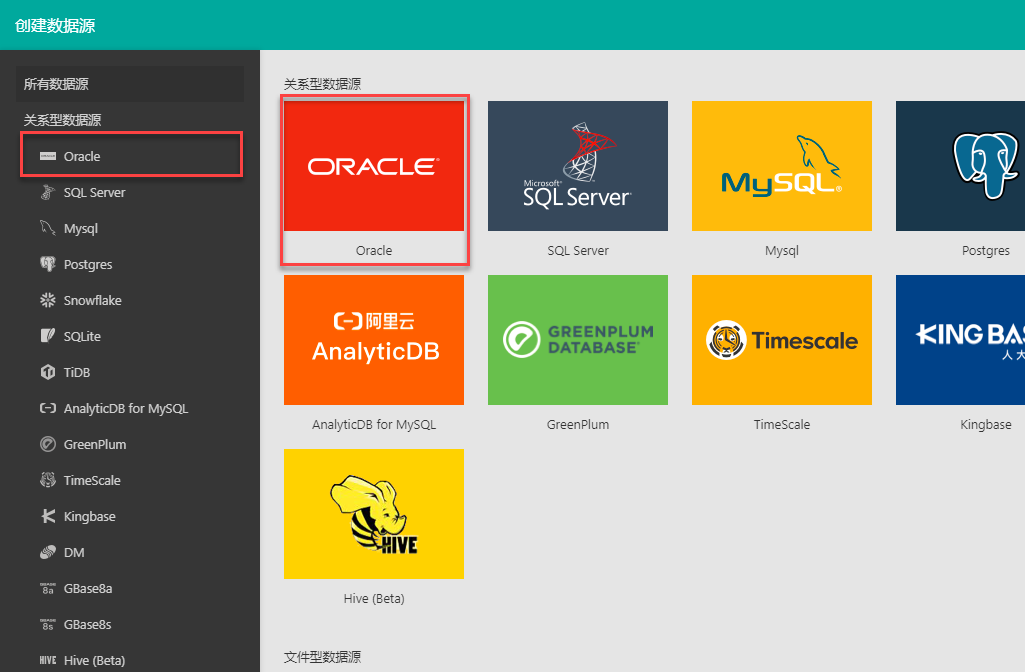Click the Mysql dolphin sidebar icon

tap(48, 228)
